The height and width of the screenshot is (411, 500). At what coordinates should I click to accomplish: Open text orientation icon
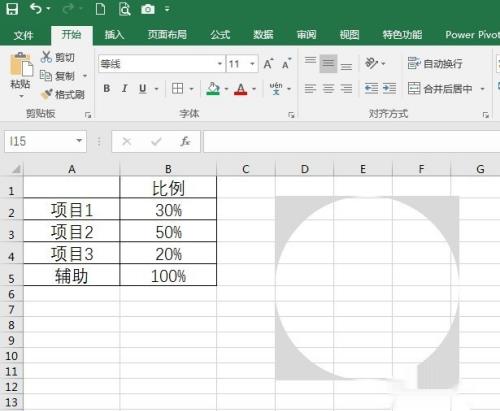point(371,63)
